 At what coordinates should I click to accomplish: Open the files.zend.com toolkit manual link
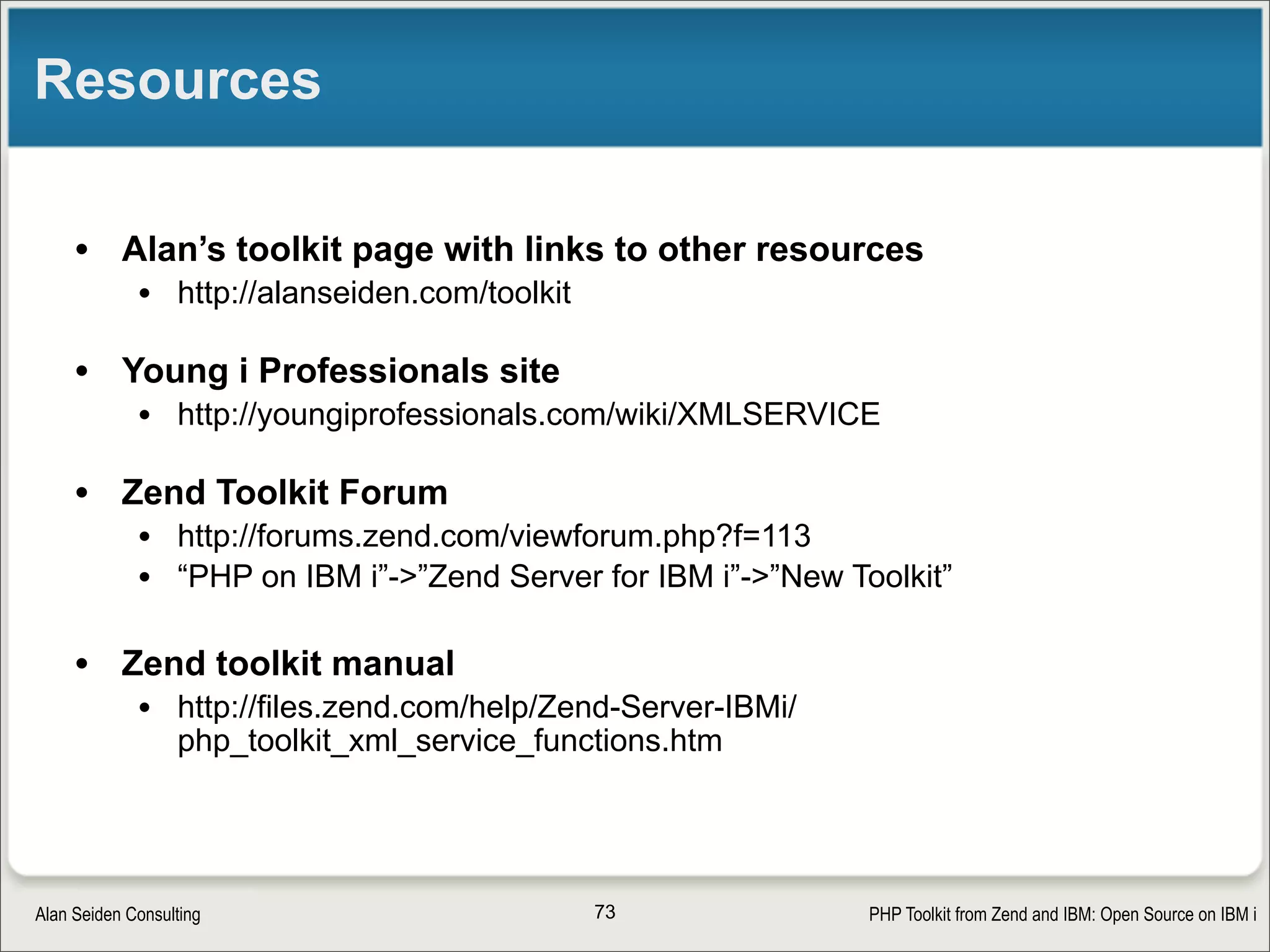pos(487,724)
